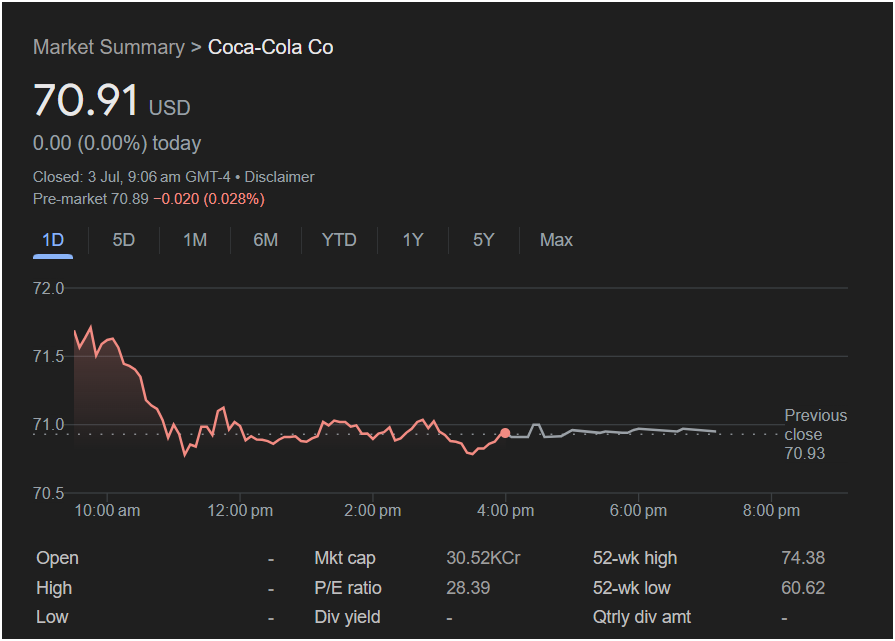Open the Market Summary link
The height and width of the screenshot is (641, 895).
(108, 47)
